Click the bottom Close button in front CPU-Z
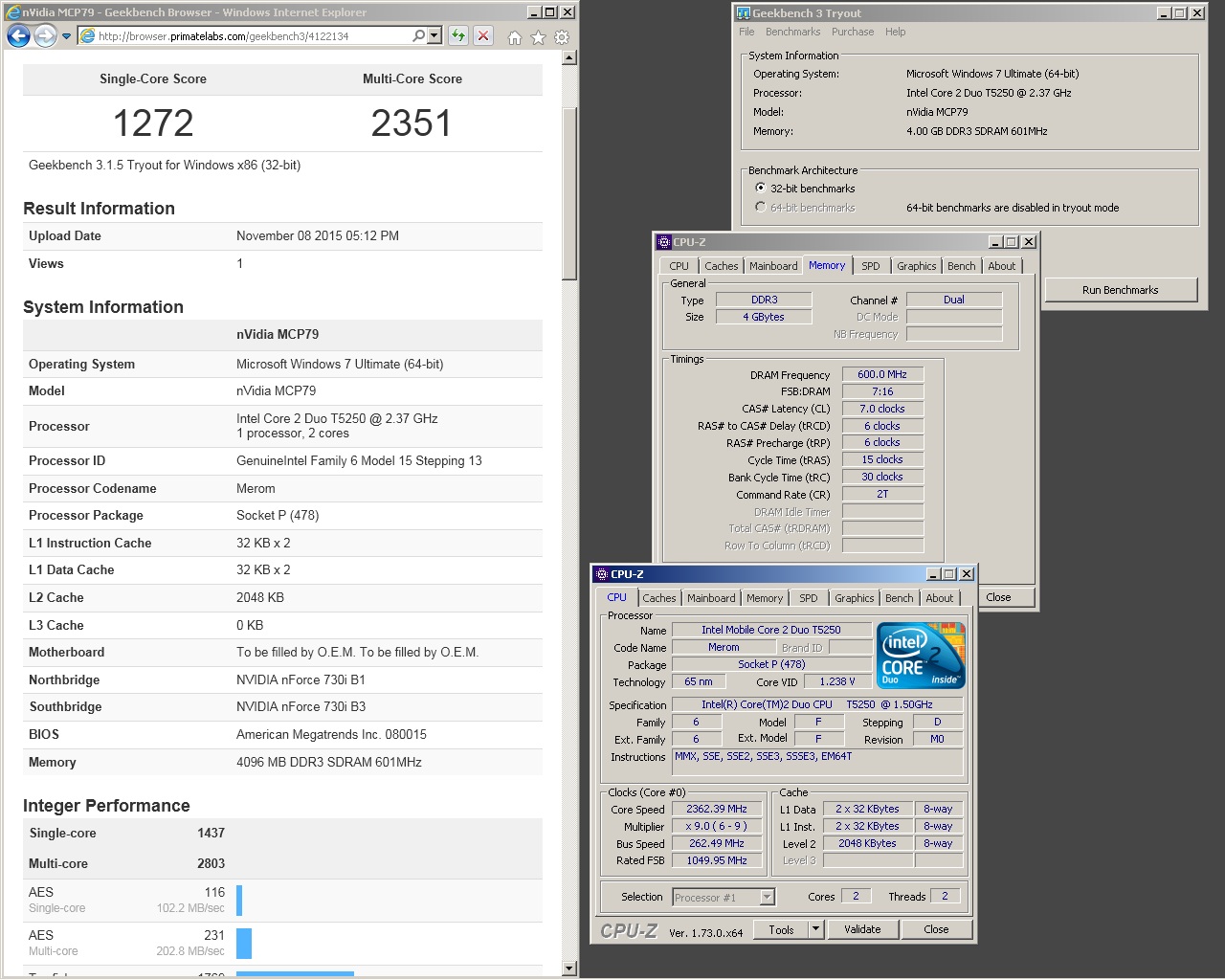 [x=936, y=929]
